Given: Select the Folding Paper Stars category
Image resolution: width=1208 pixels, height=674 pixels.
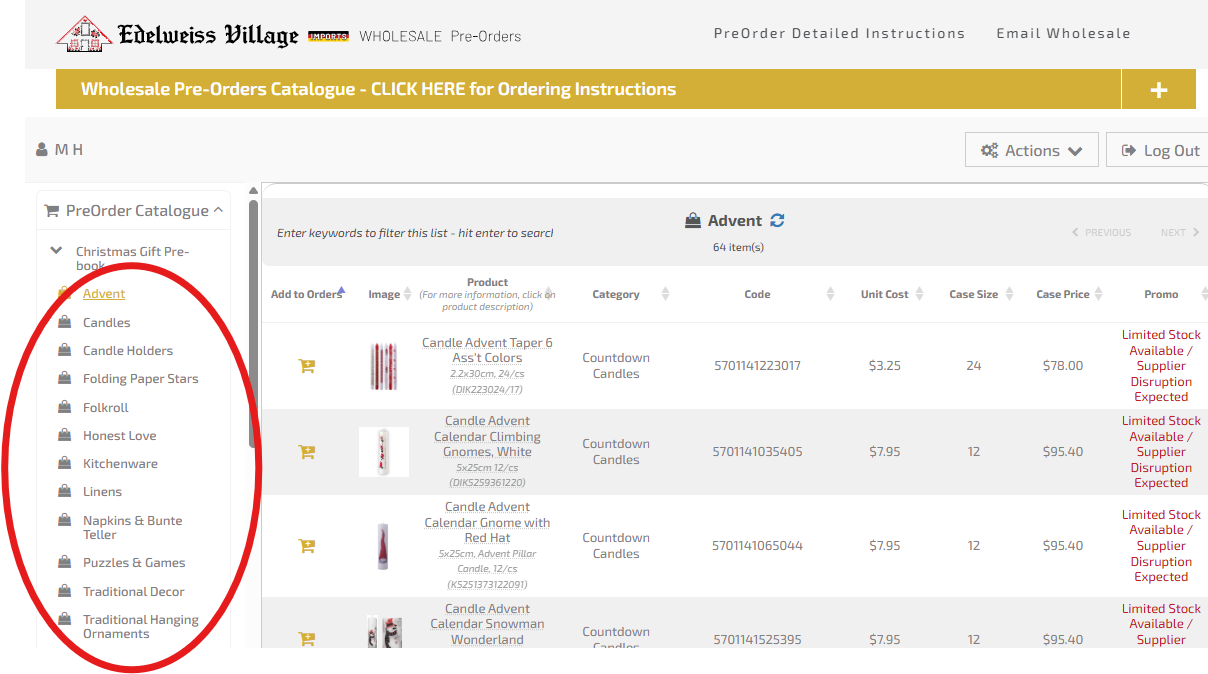Looking at the screenshot, I should (140, 379).
